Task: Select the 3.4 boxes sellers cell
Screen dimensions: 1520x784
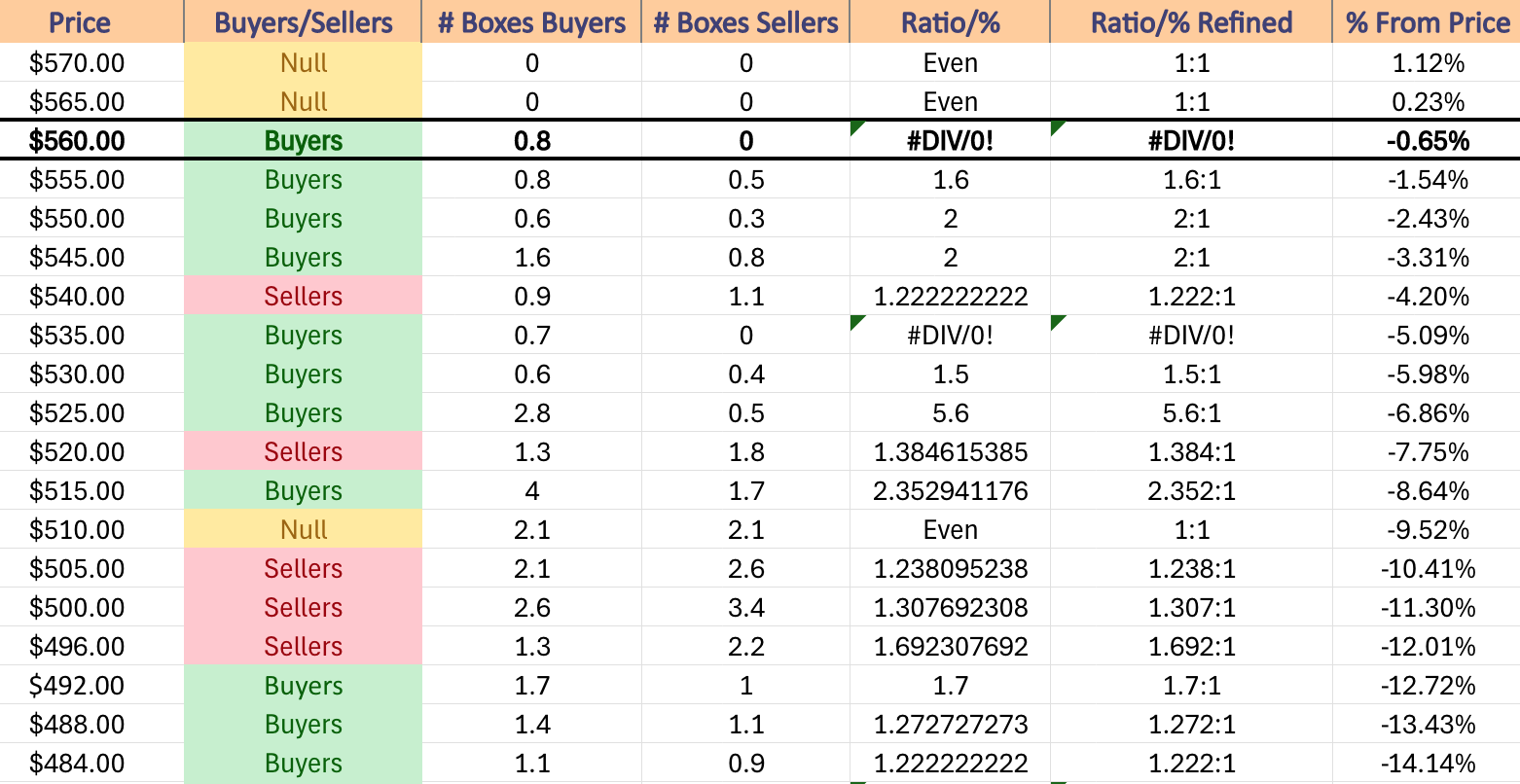Action: (745, 607)
